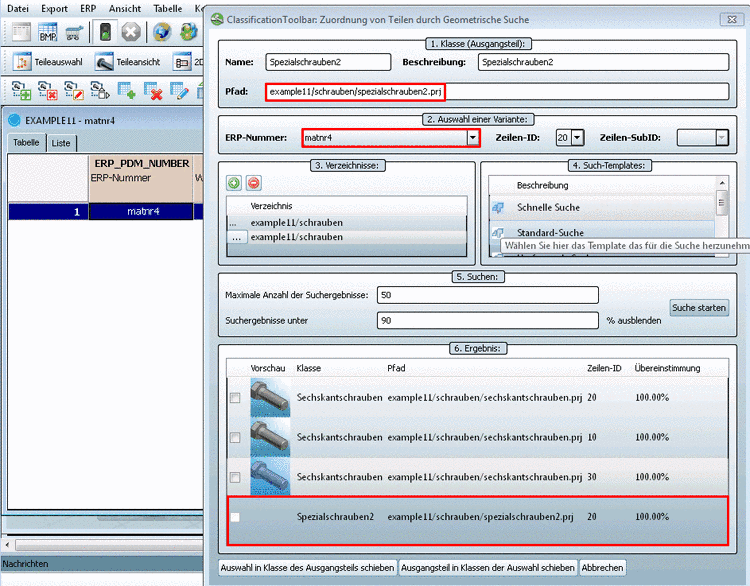Screen dimensions: 750x586
Task: Click the Klasse column header in Ergebnis
Action: coord(309,368)
